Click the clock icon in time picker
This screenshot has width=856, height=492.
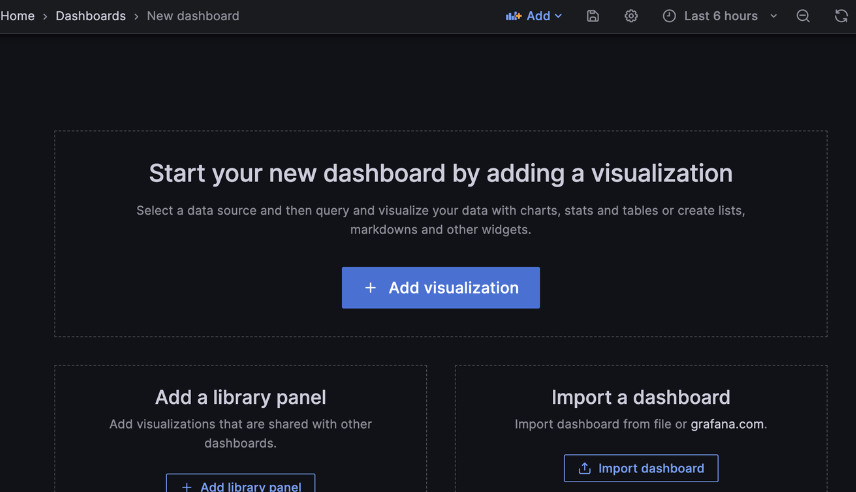click(669, 16)
